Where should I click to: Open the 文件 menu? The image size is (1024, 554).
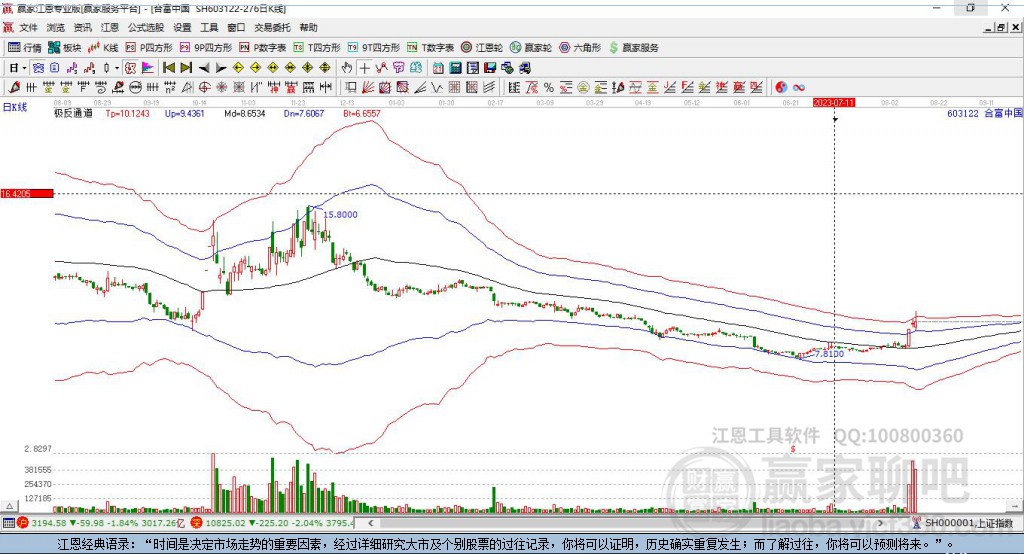coord(28,27)
